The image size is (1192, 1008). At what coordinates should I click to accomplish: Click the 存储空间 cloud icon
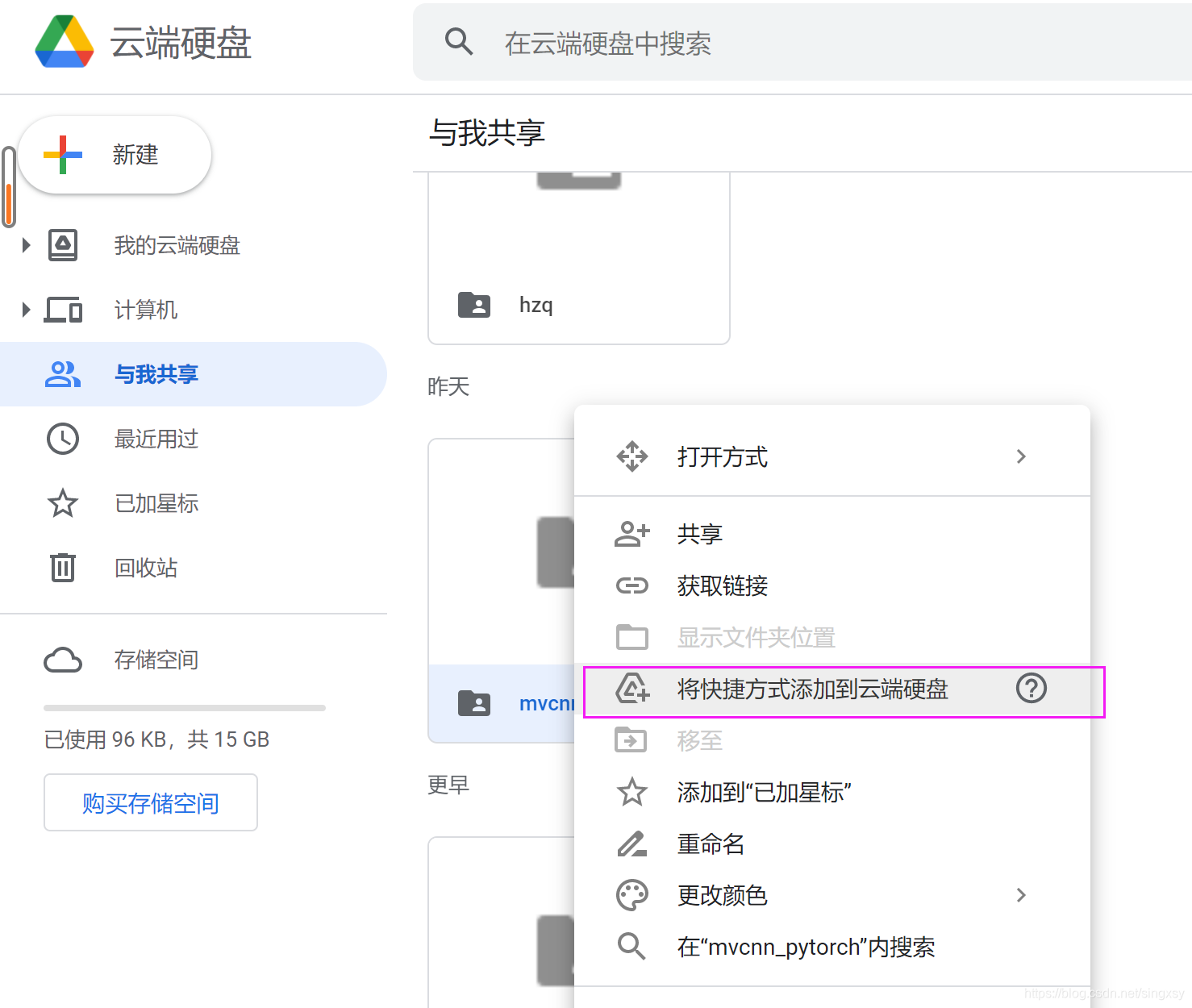click(63, 660)
